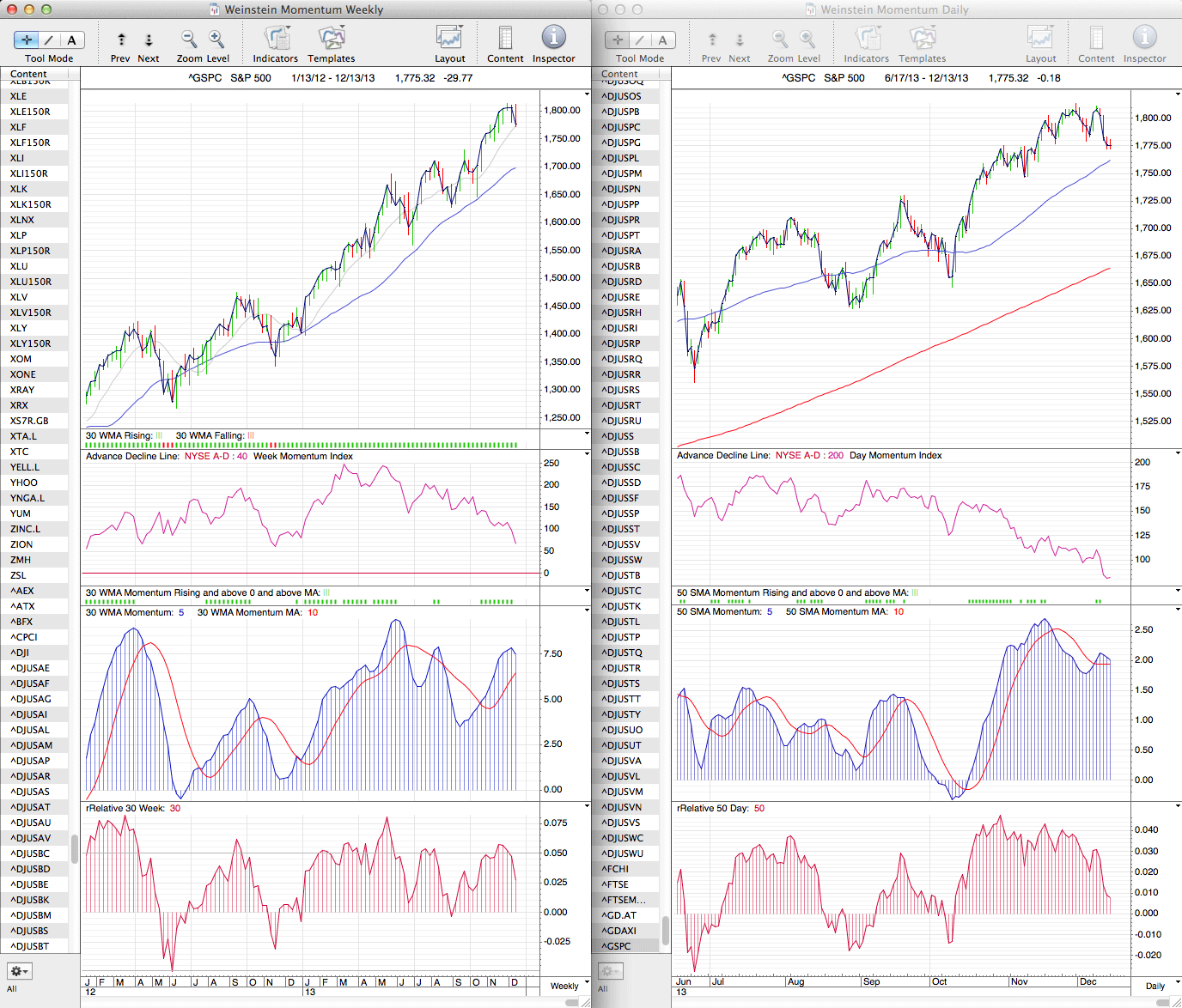Select crosshair tool mode in Daily window
This screenshot has width=1182, height=1008.
(x=618, y=40)
